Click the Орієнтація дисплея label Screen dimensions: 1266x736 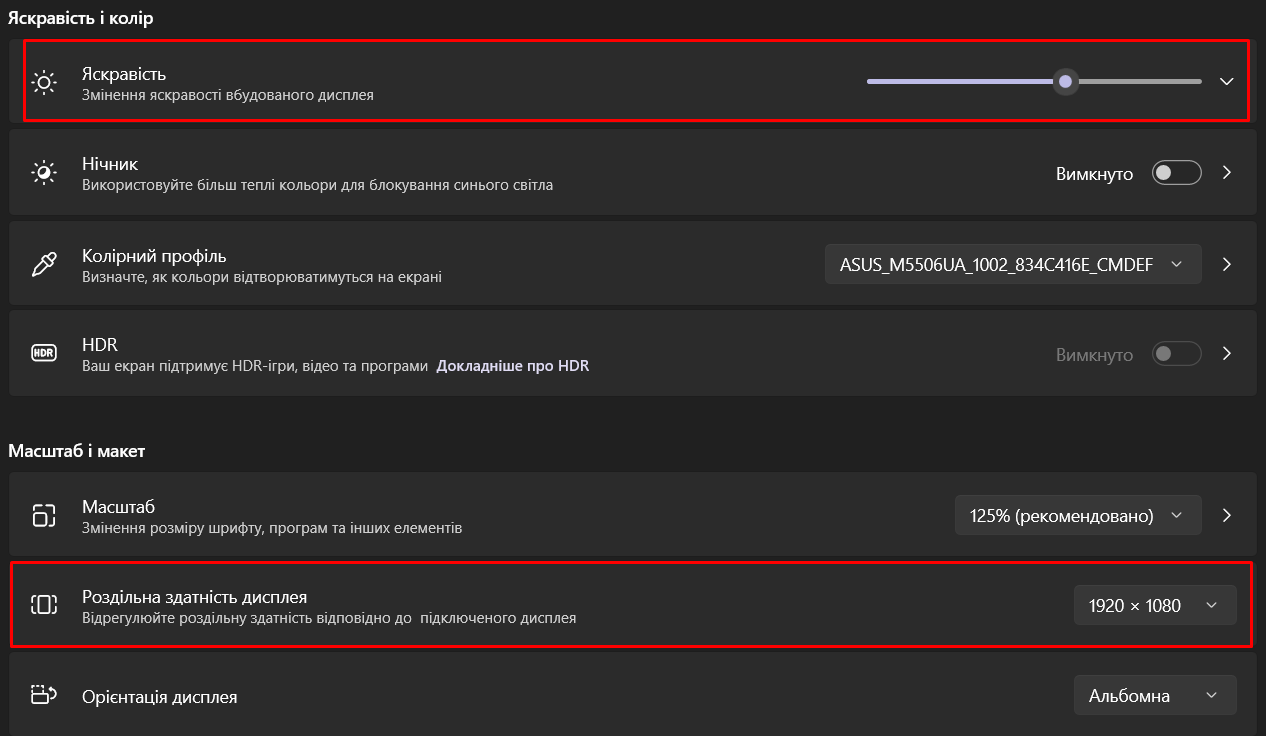[x=160, y=696]
